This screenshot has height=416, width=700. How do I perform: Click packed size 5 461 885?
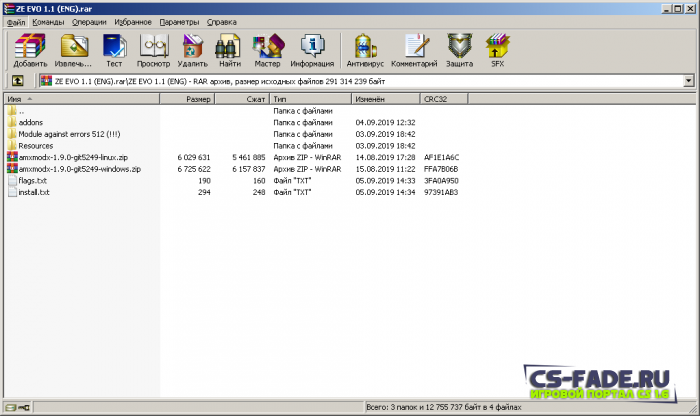click(249, 157)
